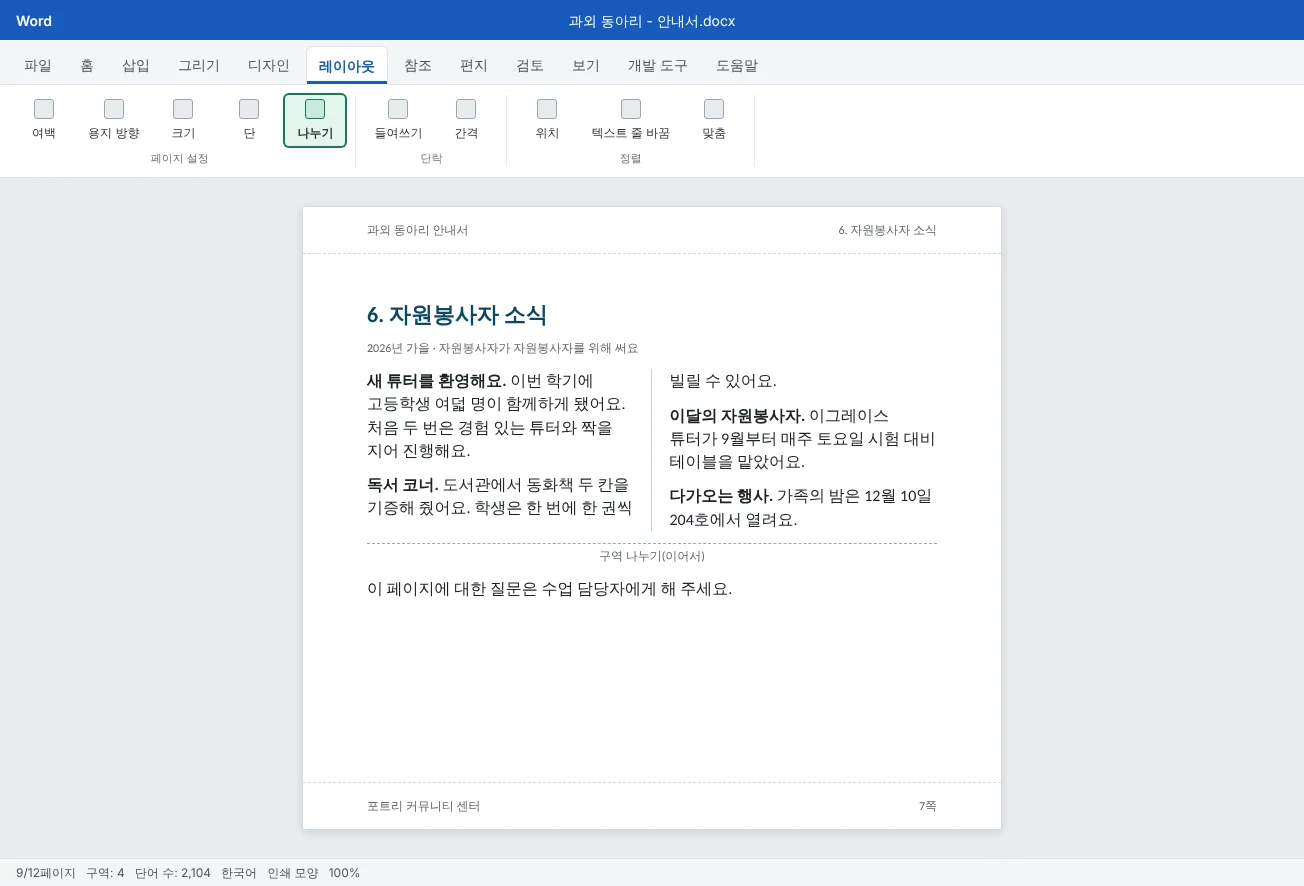Click the bold text 독서 코너.
The width and height of the screenshot is (1304, 886).
[403, 485]
